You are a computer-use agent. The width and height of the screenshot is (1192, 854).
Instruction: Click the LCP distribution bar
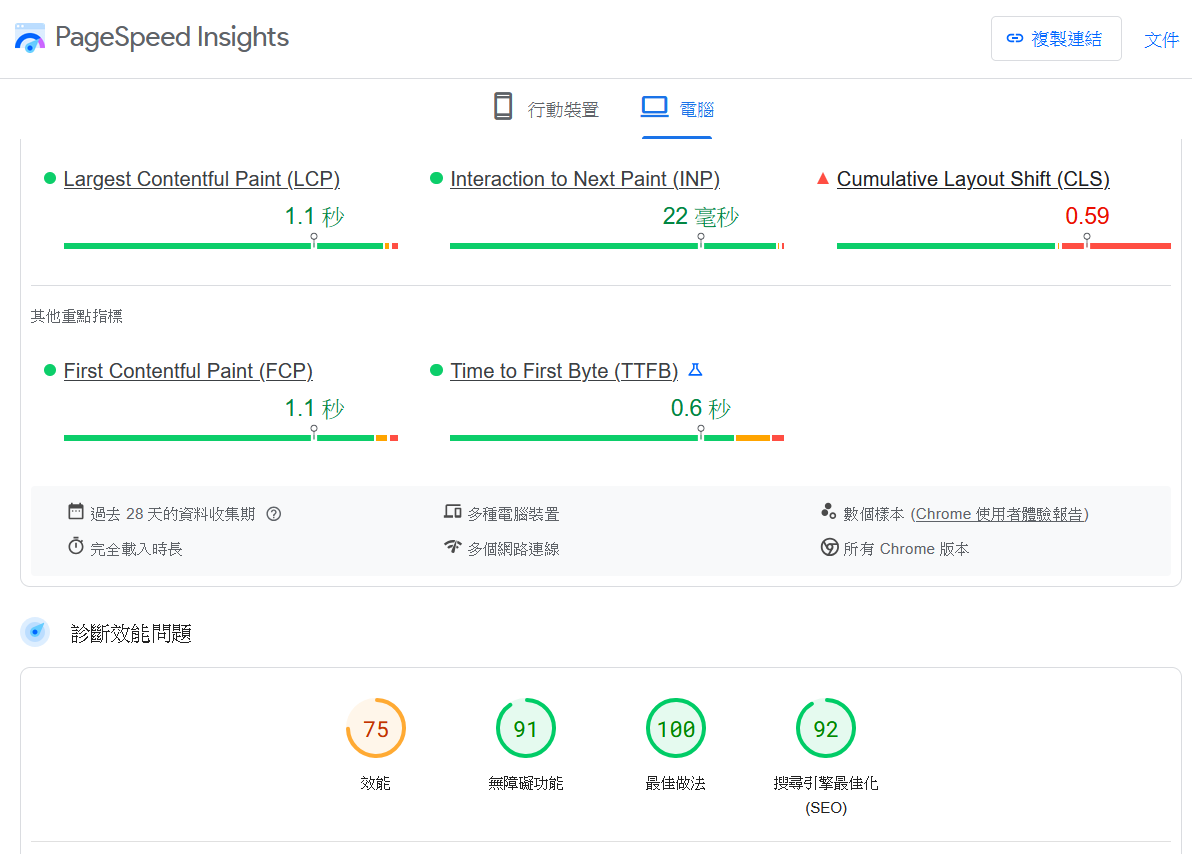[x=231, y=246]
